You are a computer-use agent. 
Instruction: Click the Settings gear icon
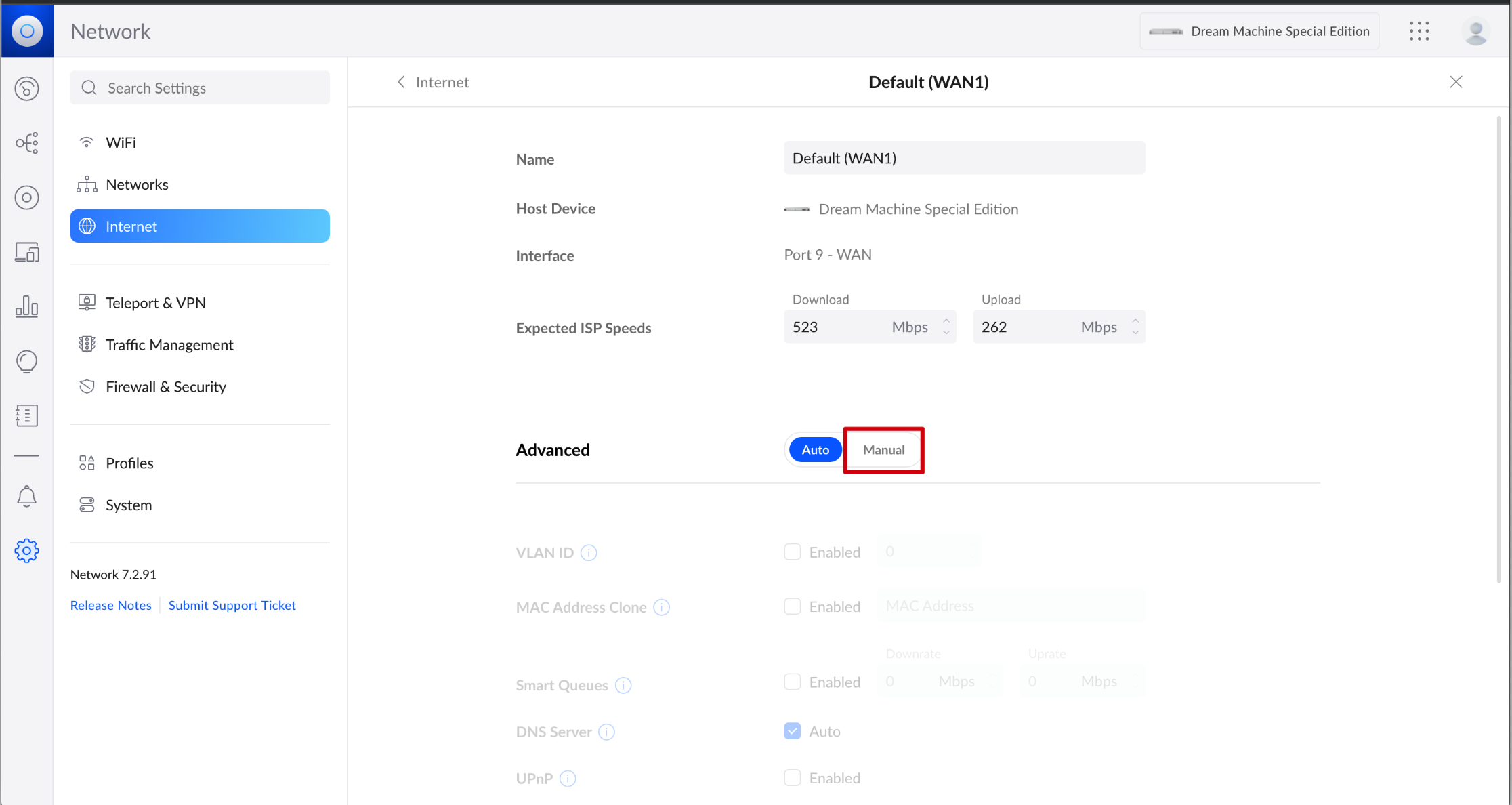point(26,550)
